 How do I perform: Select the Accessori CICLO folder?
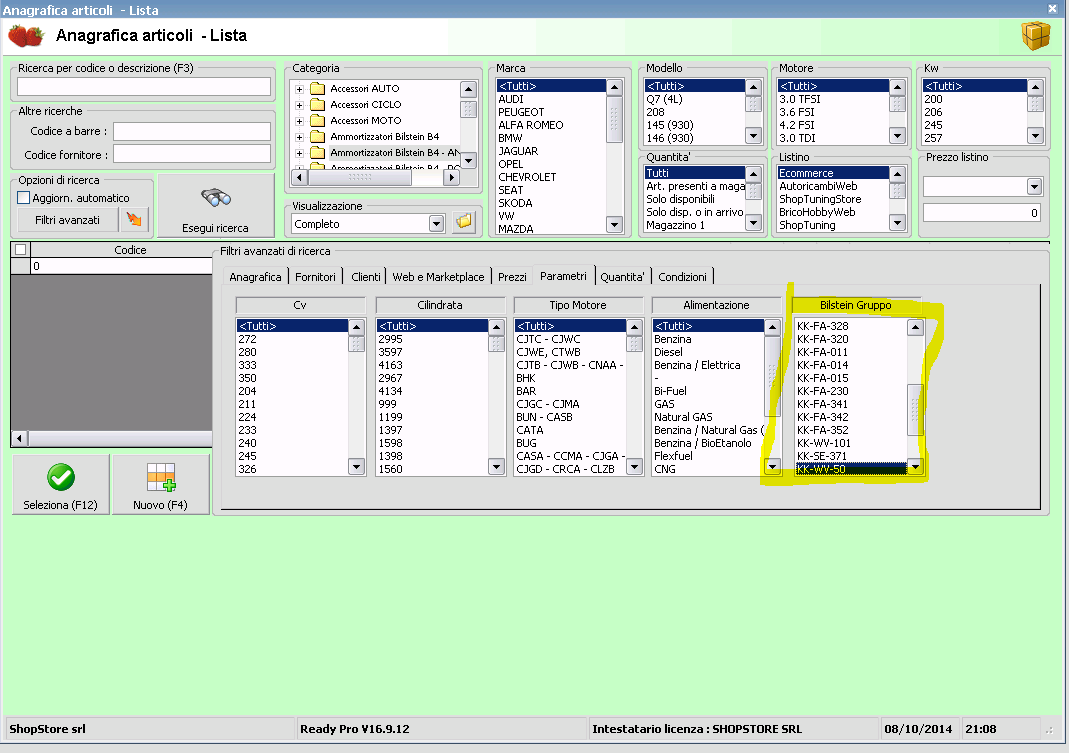coord(365,104)
